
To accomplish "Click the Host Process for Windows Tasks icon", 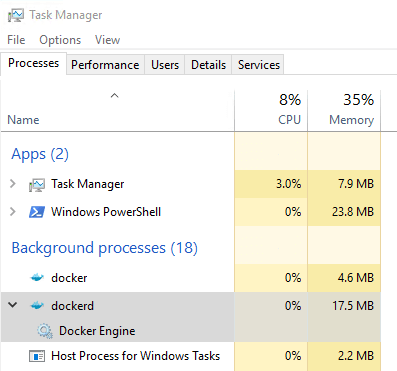I will [x=37, y=356].
